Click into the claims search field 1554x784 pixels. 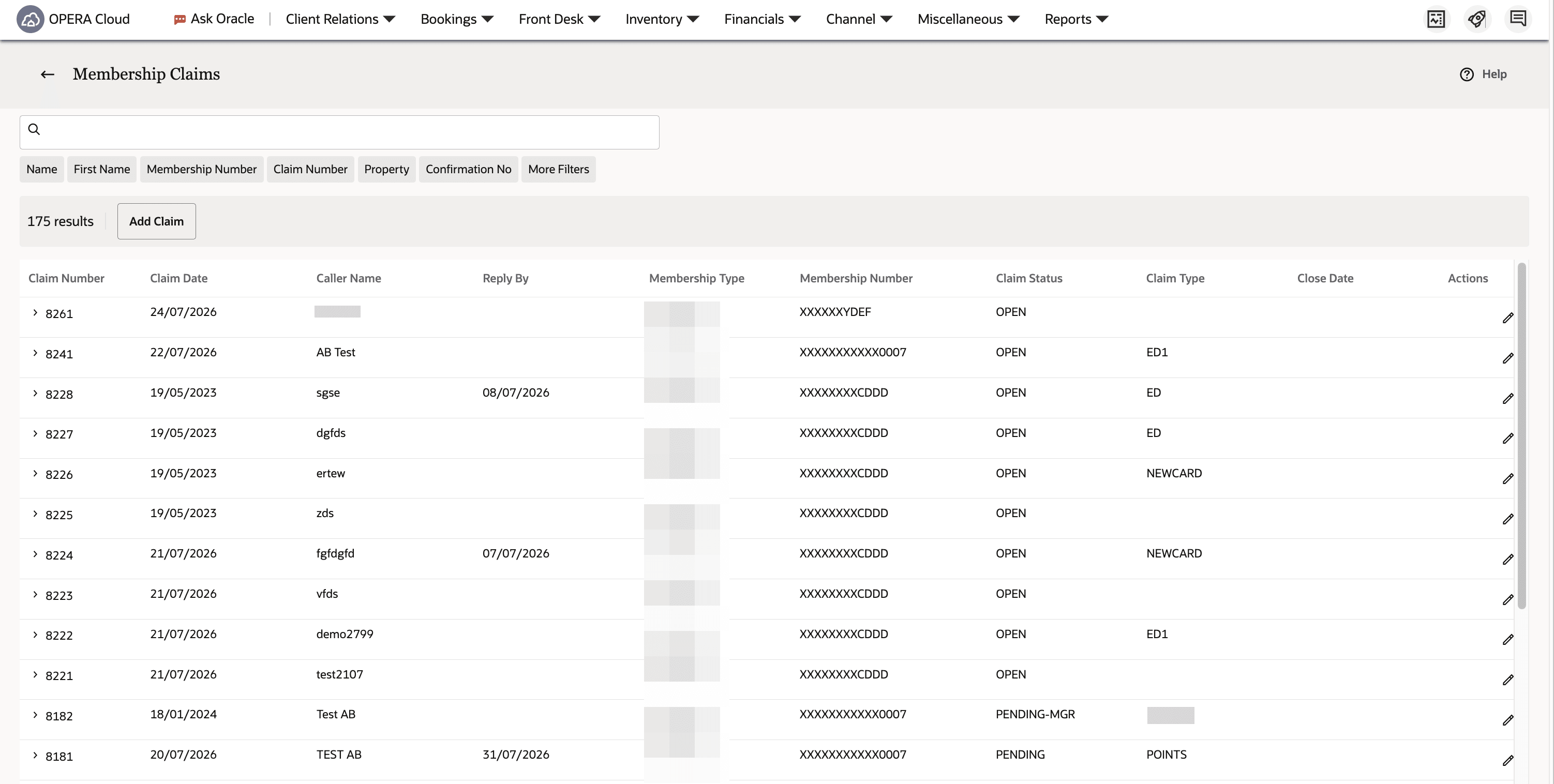pyautogui.click(x=339, y=132)
